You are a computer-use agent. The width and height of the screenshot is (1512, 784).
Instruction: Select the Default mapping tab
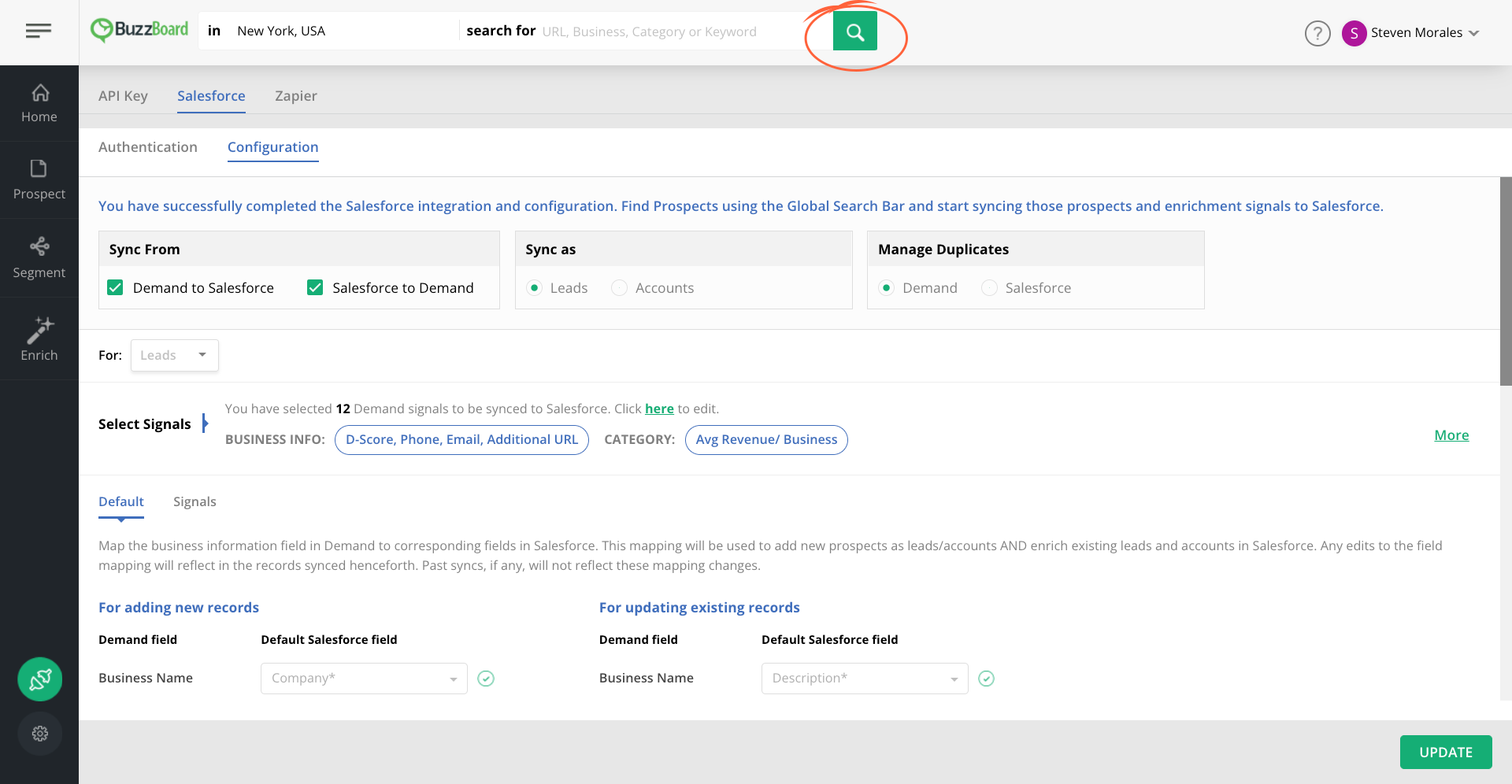tap(121, 502)
